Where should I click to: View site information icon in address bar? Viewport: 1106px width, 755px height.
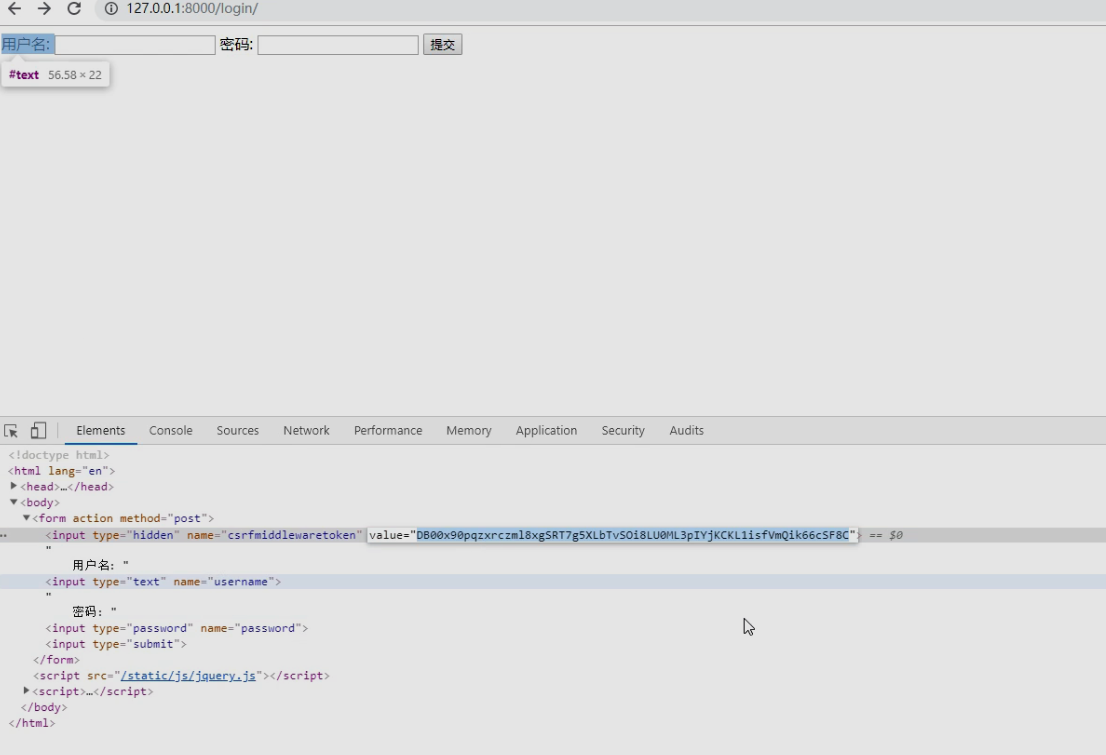tap(111, 8)
